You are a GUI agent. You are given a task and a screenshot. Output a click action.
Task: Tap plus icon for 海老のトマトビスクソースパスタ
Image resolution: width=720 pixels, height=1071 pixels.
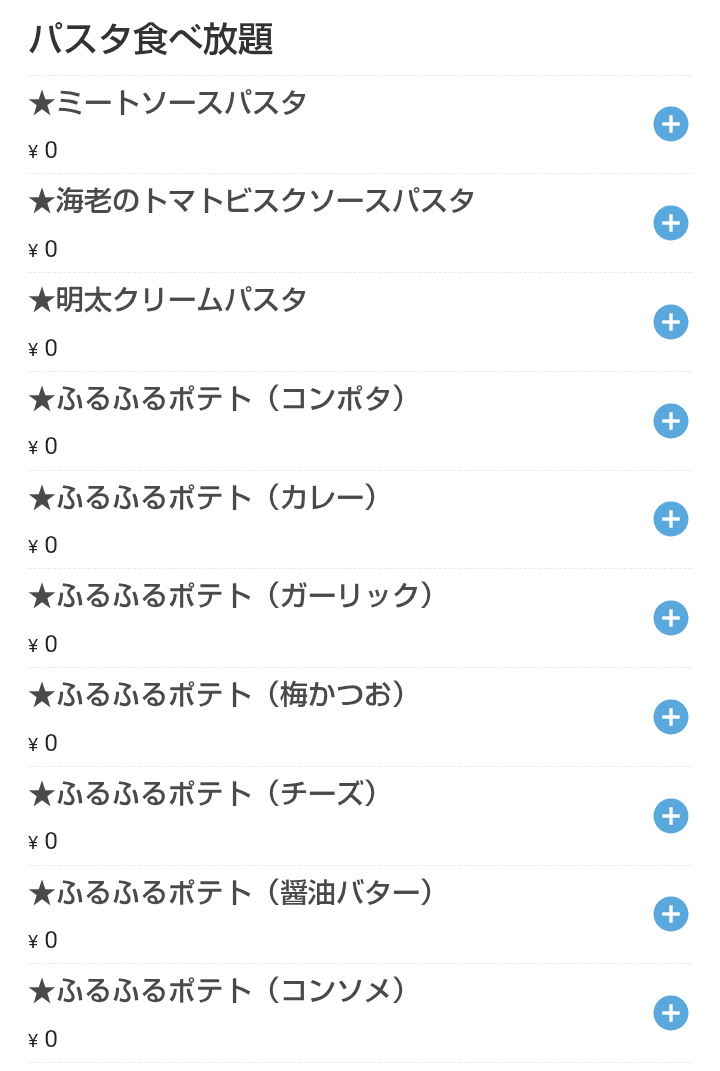click(671, 223)
